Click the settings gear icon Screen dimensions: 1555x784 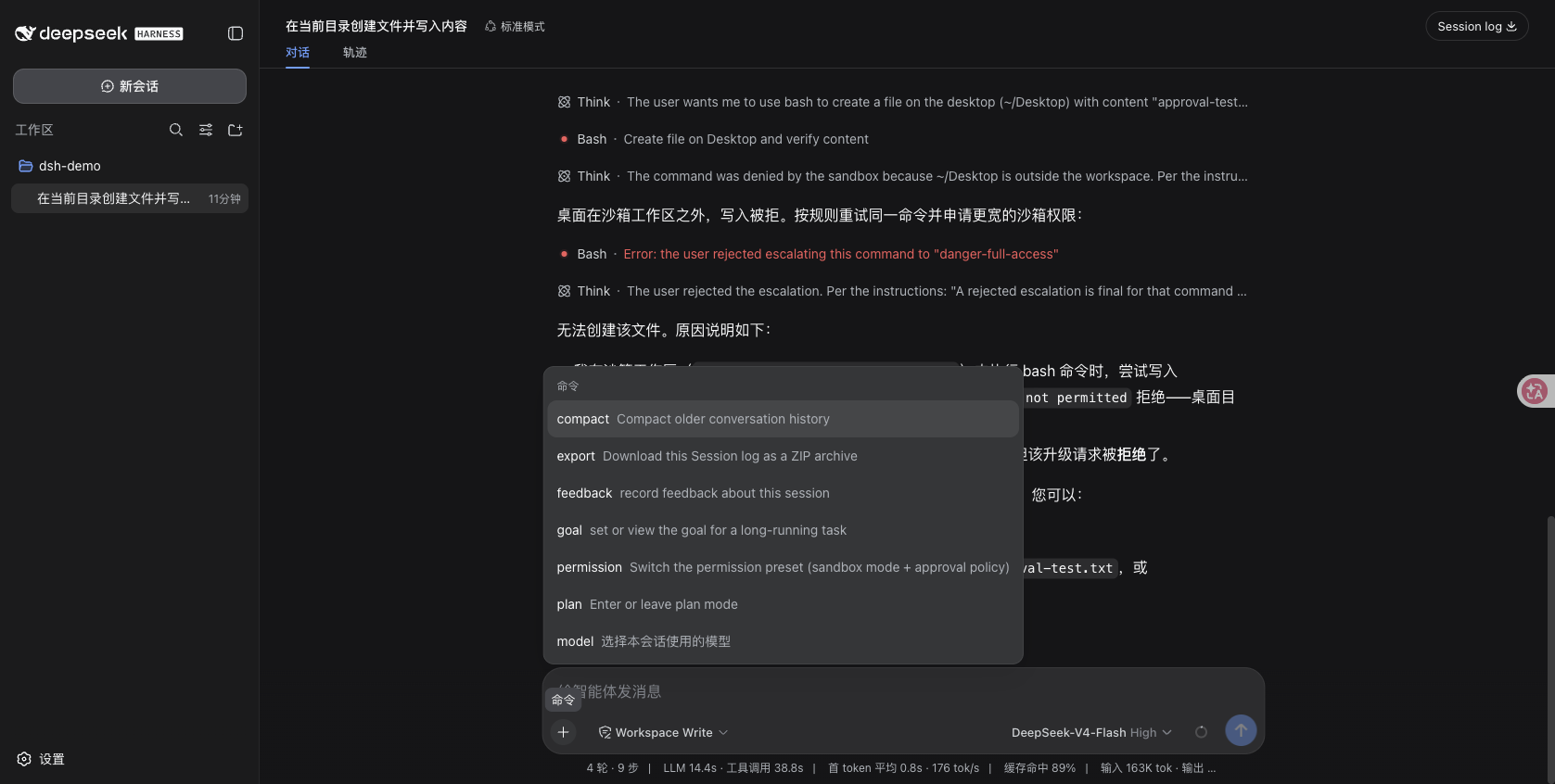[24, 759]
